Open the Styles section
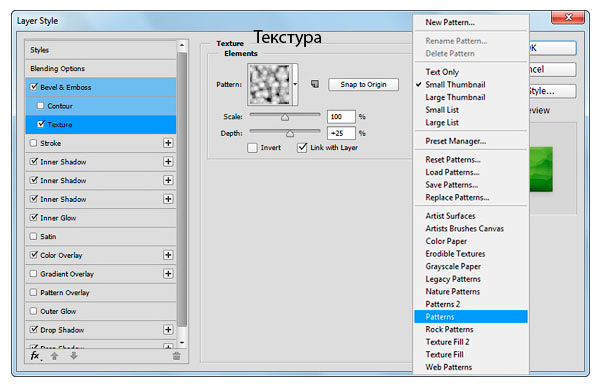This screenshot has height=387, width=600. 101,50
